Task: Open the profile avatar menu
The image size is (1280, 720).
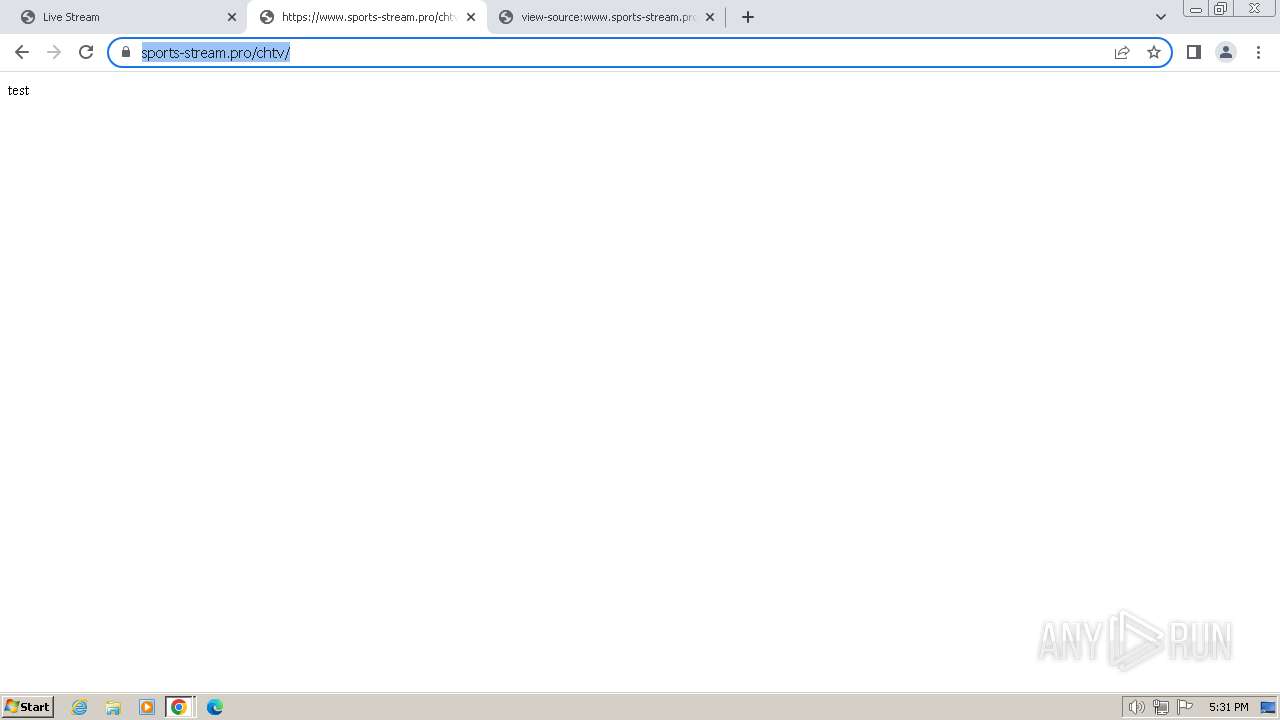Action: (1226, 52)
